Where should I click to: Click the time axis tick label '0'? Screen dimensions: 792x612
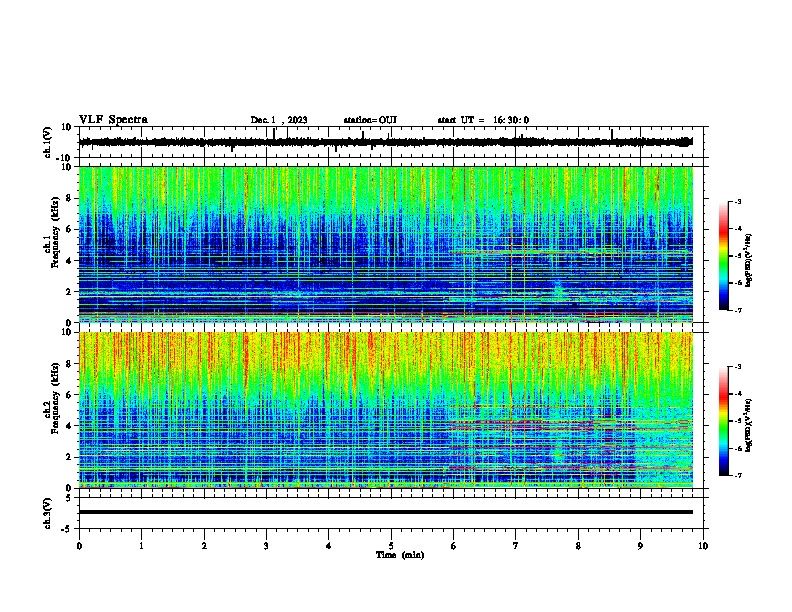(79, 546)
